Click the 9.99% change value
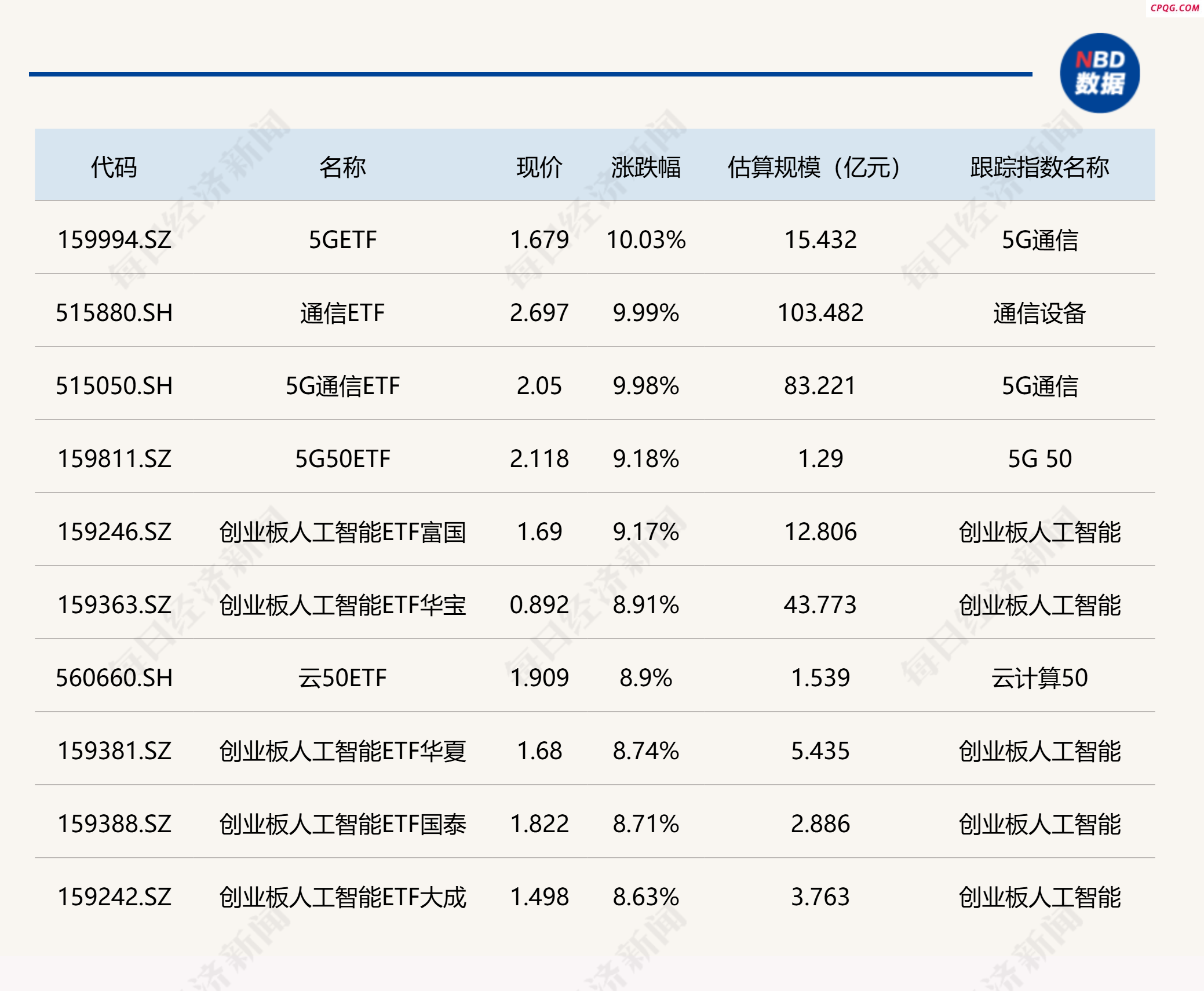 (646, 313)
